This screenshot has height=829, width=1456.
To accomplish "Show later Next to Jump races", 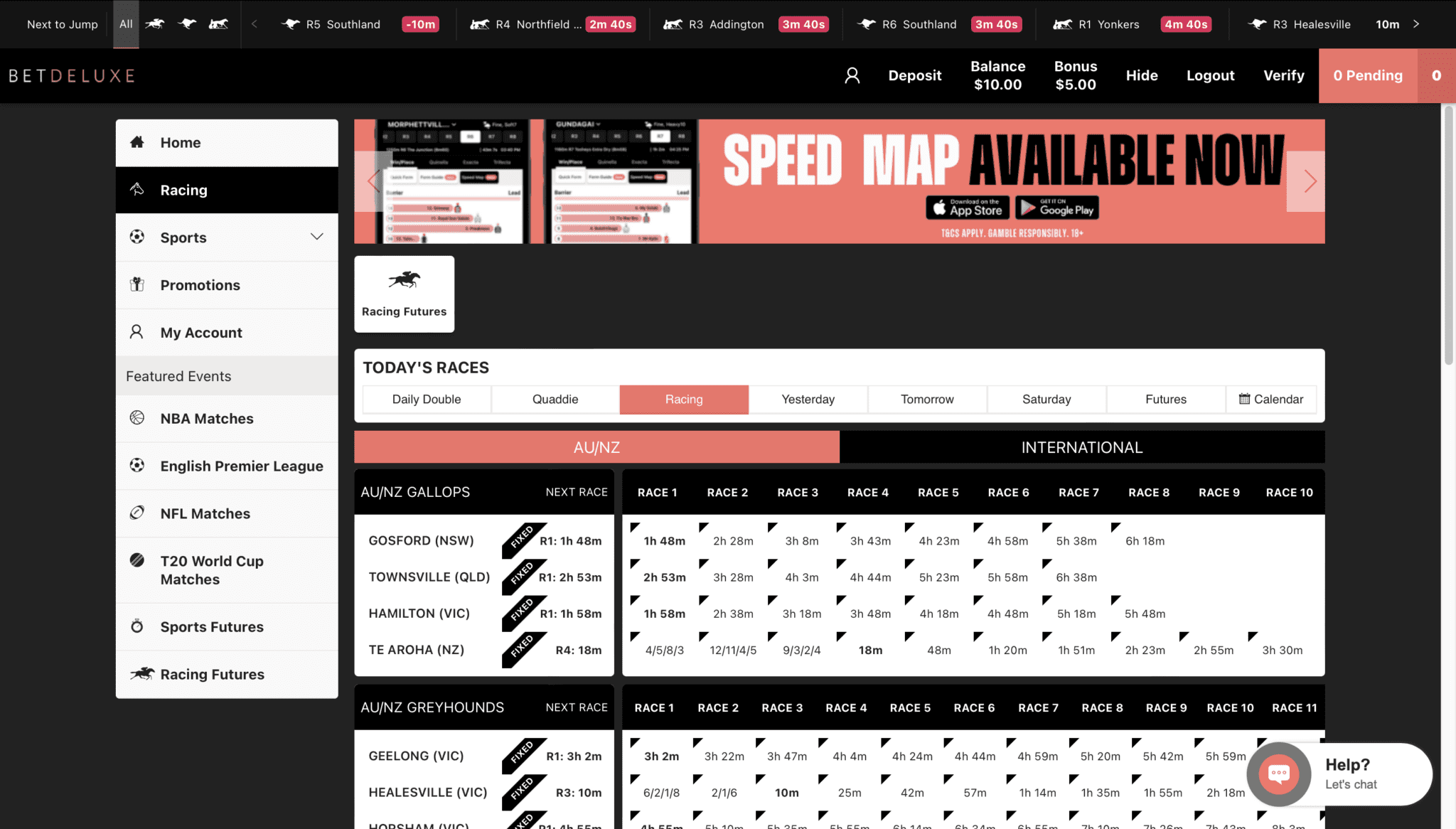I will click(x=1416, y=24).
